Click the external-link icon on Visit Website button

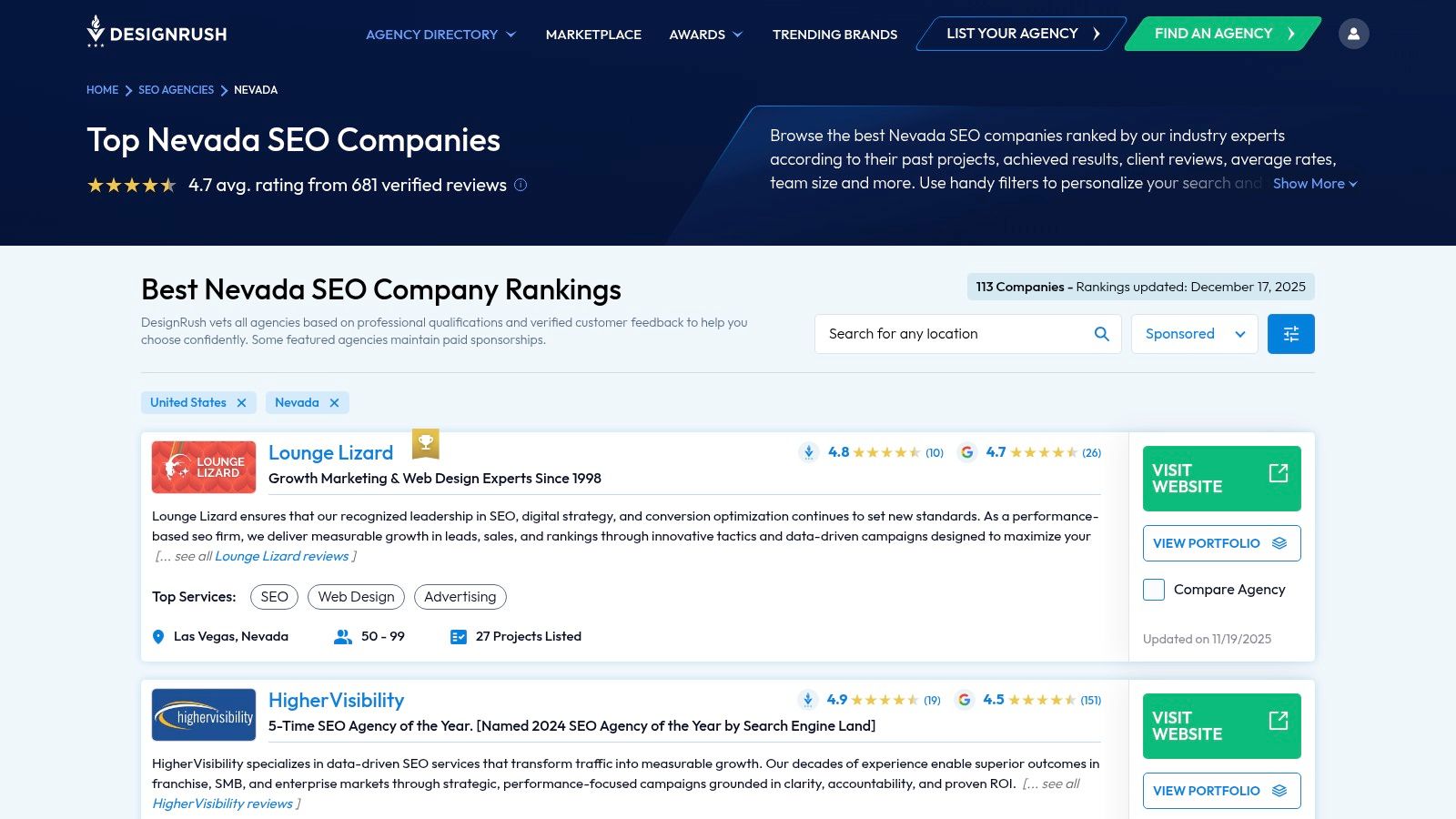coord(1279,472)
